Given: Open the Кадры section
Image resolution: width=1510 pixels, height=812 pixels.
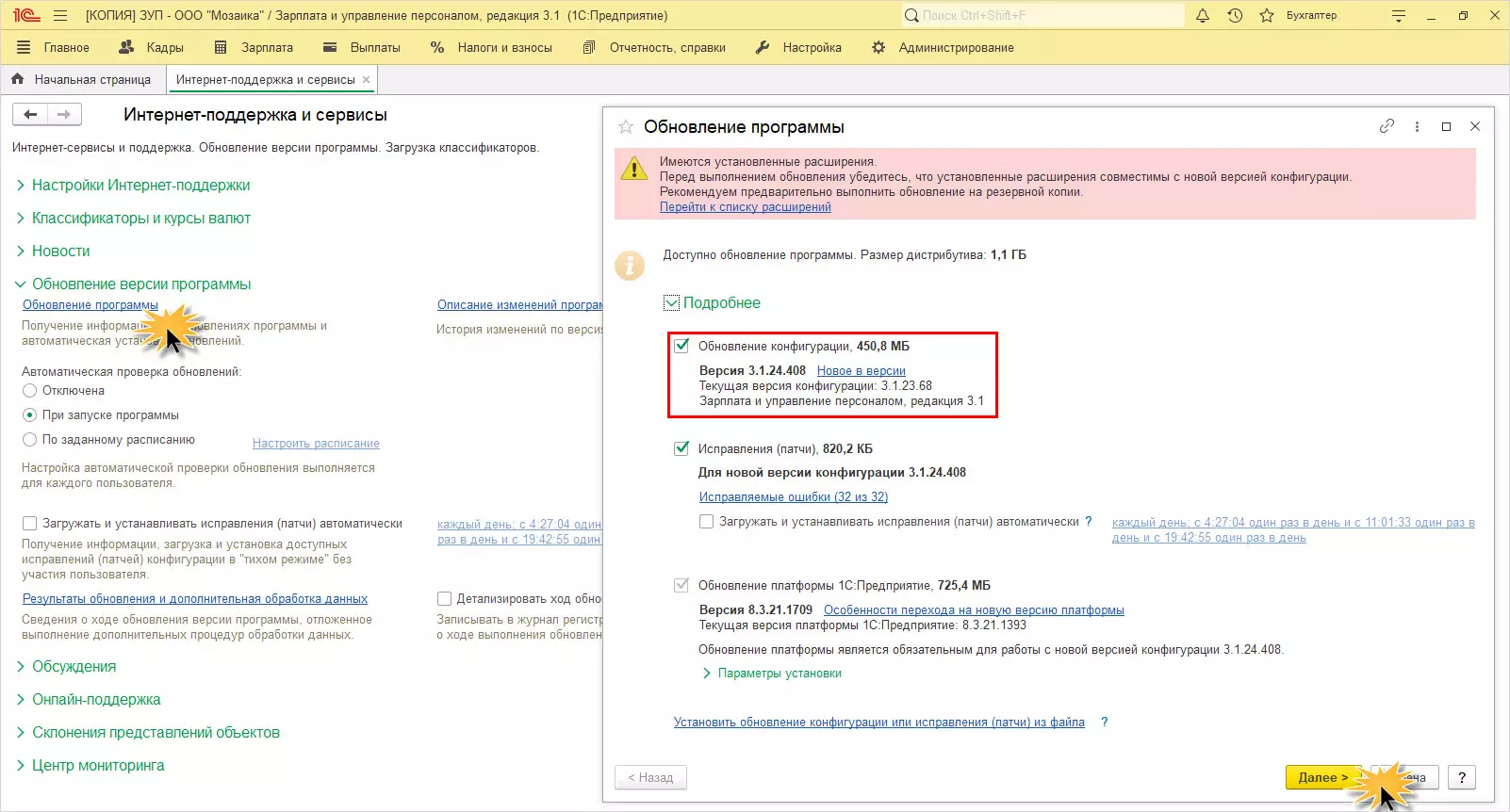Looking at the screenshot, I should [152, 47].
